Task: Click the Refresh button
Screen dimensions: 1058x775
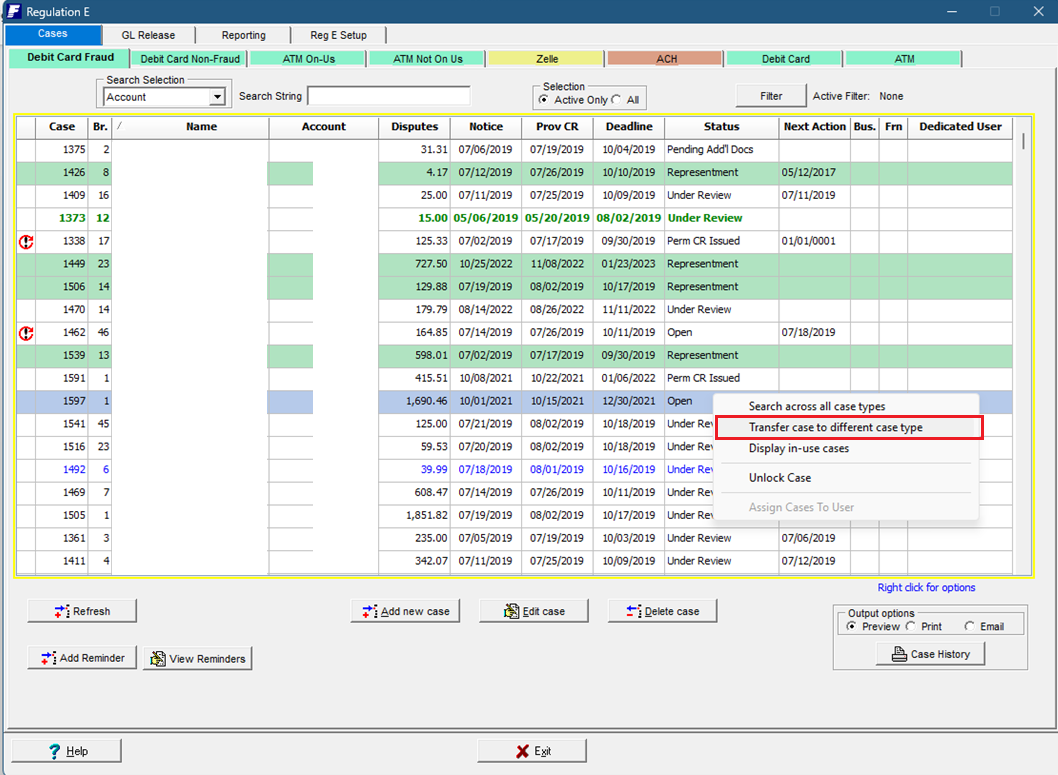Action: 82,611
